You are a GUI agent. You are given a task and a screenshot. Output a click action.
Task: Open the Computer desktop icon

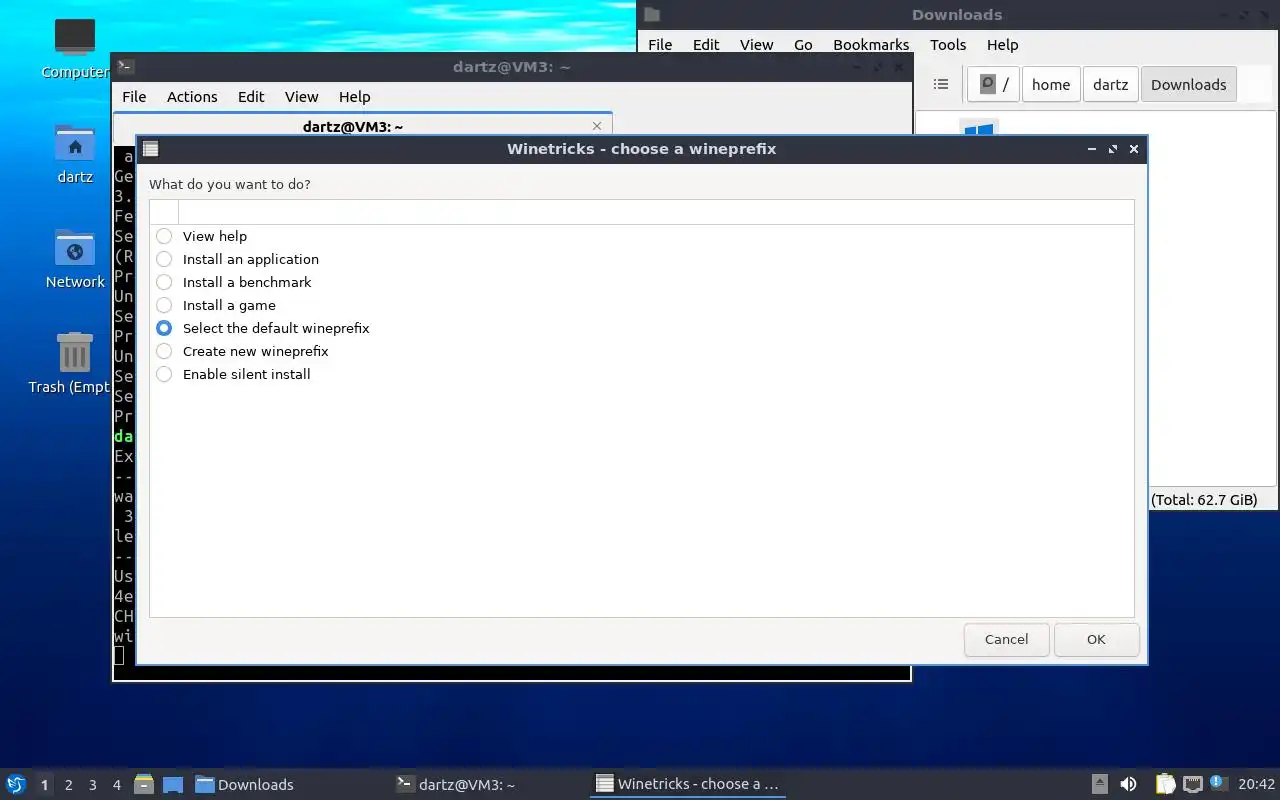(75, 48)
